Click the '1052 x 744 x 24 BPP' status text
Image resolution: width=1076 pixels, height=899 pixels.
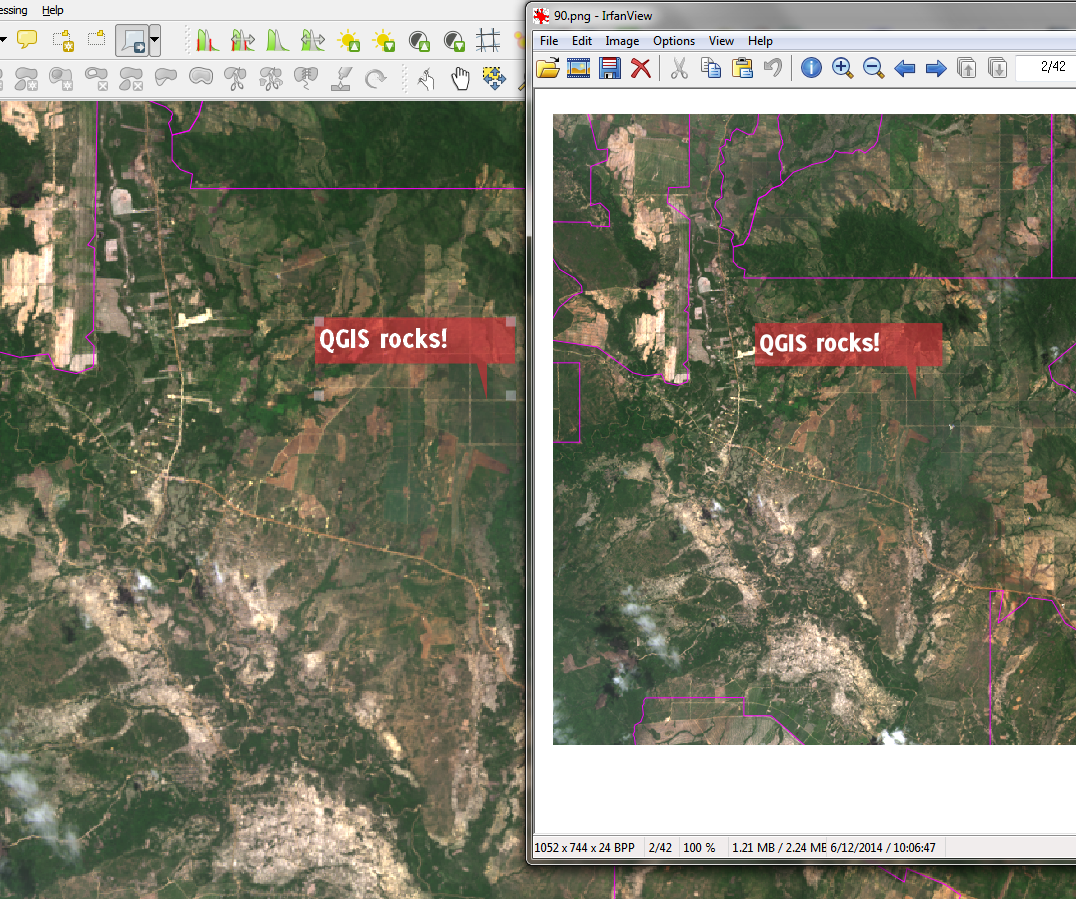[585, 848]
